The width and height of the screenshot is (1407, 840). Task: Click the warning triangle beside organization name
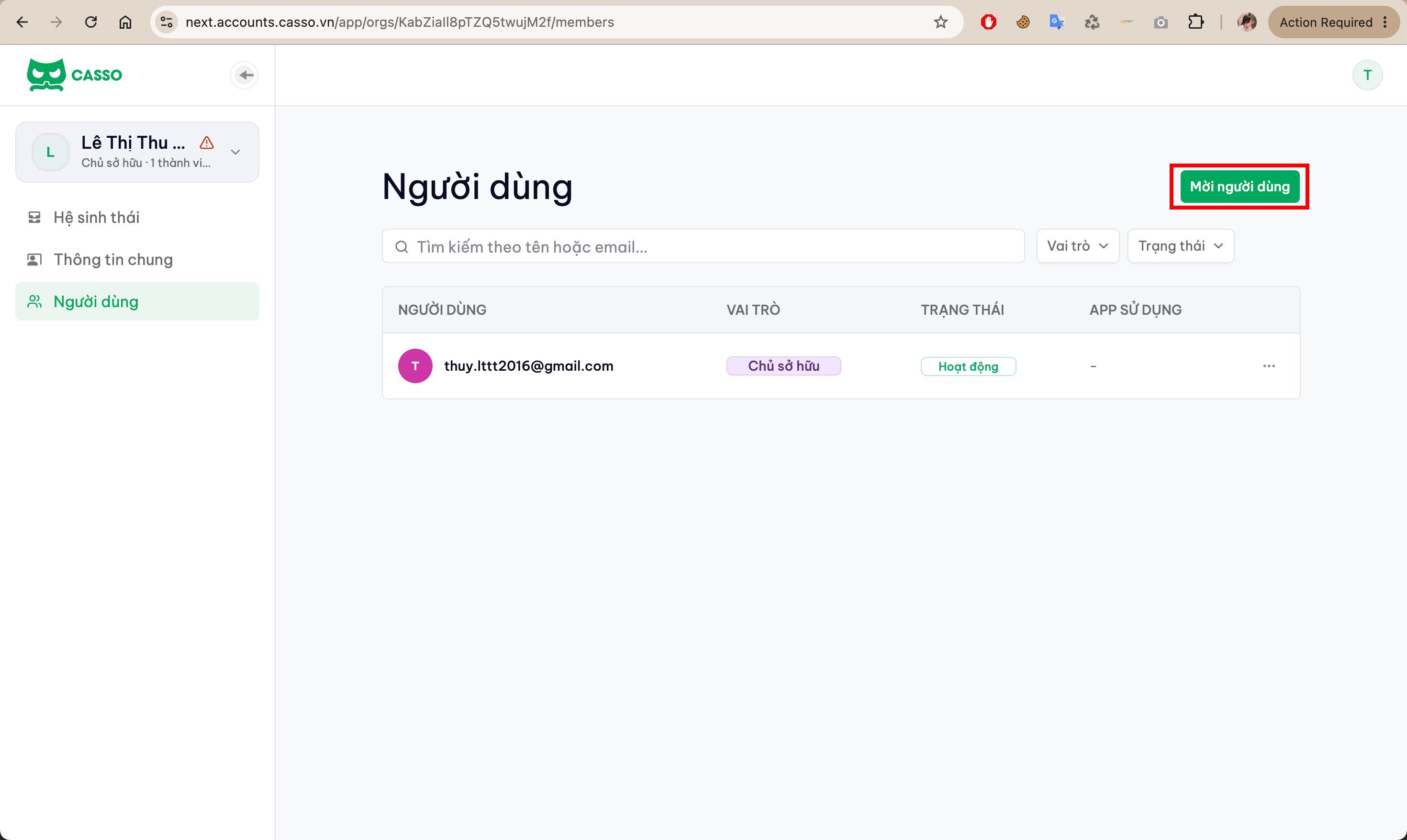207,143
